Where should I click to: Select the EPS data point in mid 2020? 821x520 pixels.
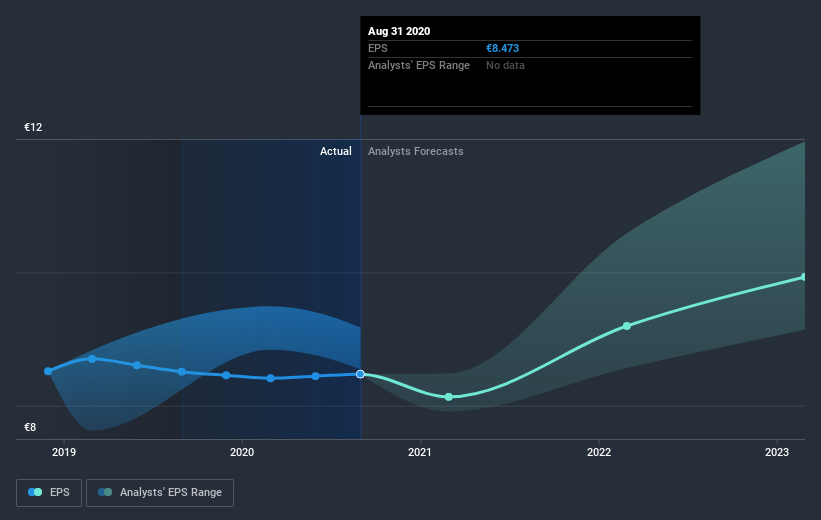point(315,376)
